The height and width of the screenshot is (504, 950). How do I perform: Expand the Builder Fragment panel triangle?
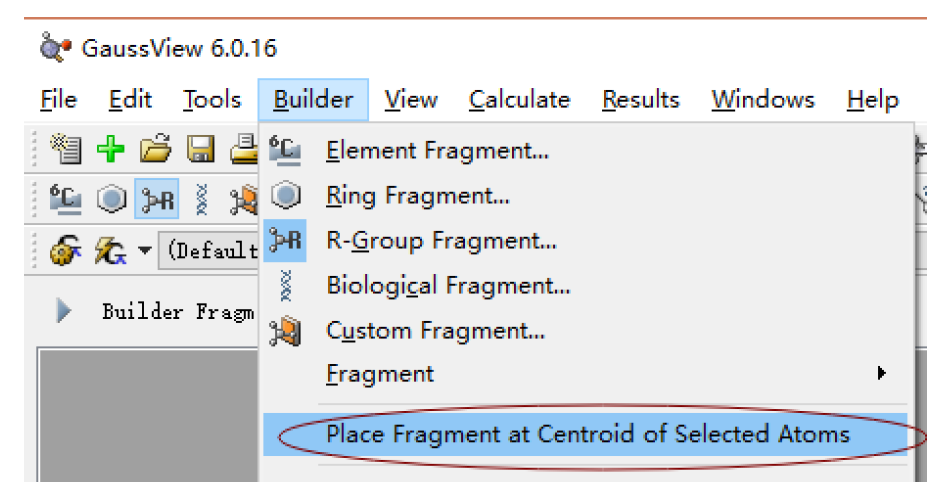[65, 311]
